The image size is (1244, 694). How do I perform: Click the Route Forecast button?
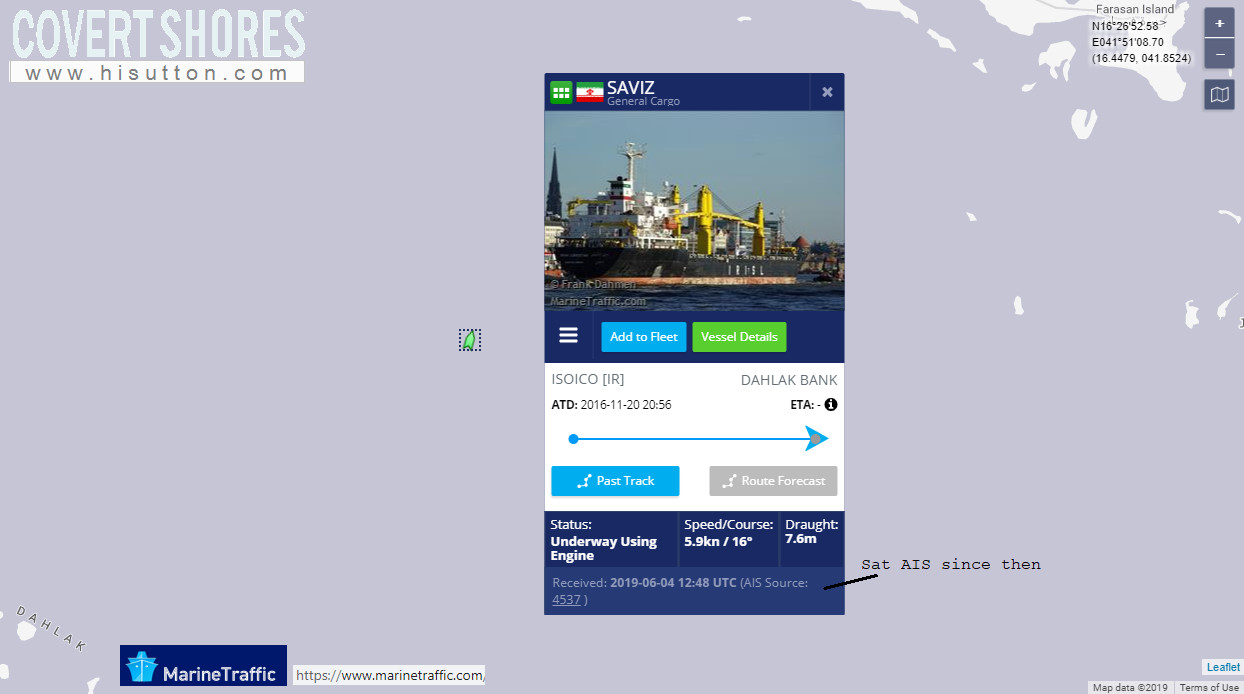773,481
